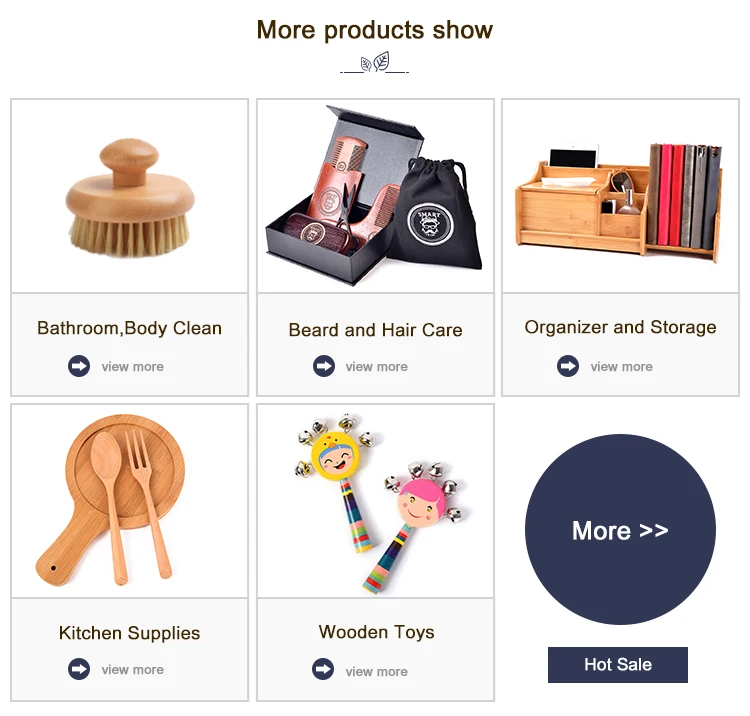Click the leaf decoration icon below heading
Viewport: 750px width, 716px height.
coord(375,62)
